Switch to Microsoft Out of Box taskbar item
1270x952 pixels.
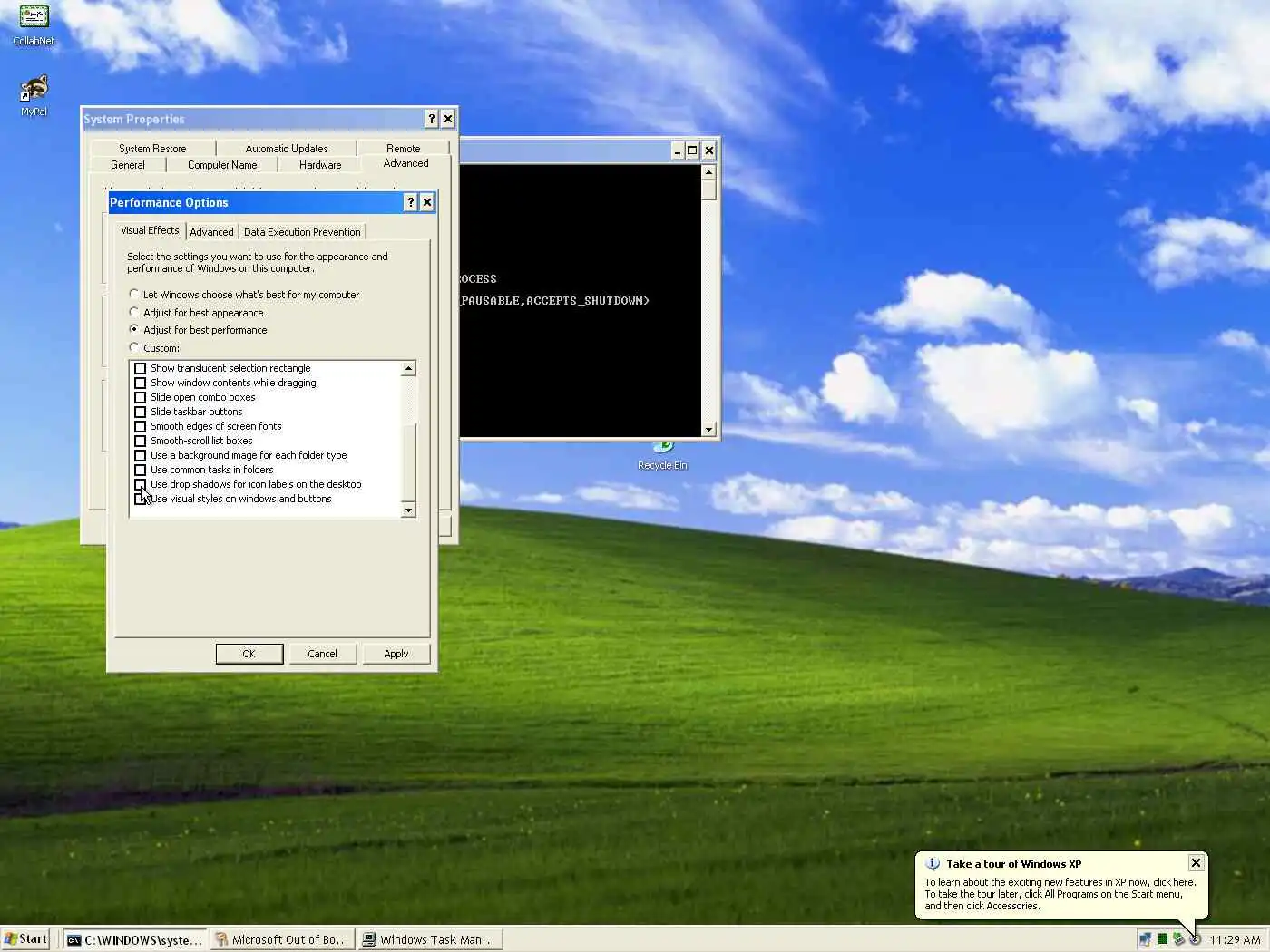coord(283,940)
